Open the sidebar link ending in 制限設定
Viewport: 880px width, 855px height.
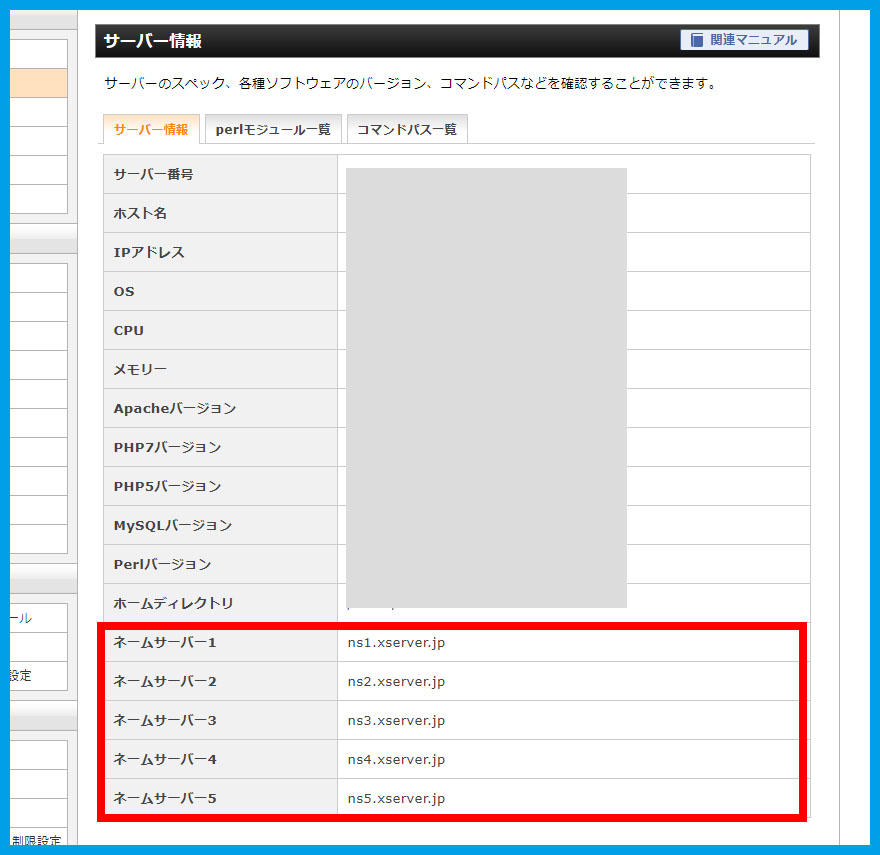tap(38, 841)
